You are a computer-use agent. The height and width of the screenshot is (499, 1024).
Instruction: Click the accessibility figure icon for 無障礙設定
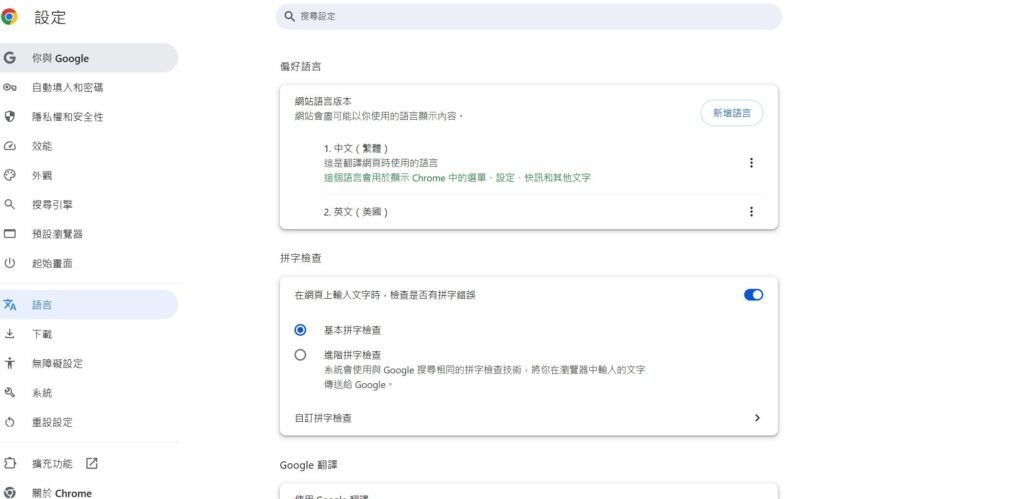(x=9, y=363)
